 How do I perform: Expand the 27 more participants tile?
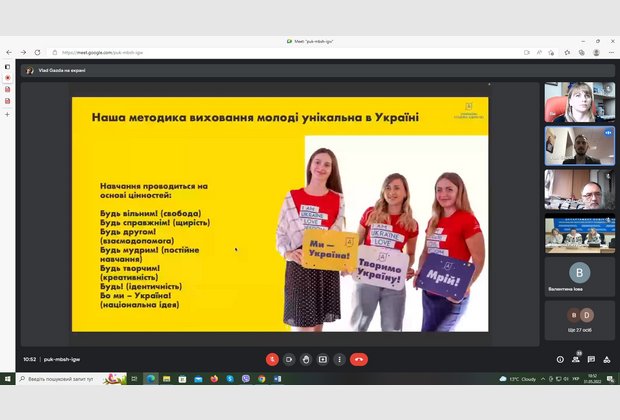579,321
